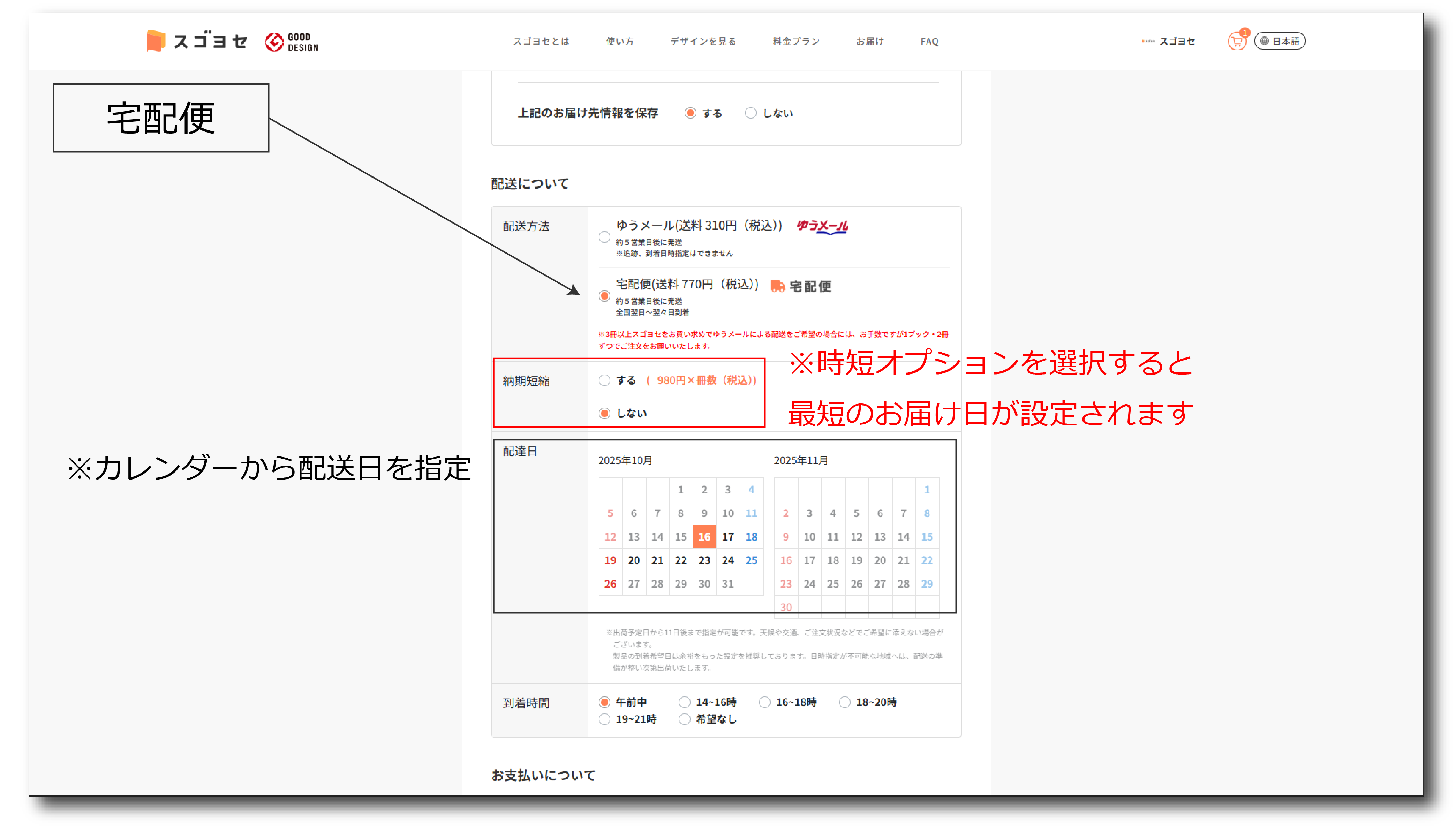Select 希望なし arrival time option
Screen dimensions: 1456x830
point(685,719)
